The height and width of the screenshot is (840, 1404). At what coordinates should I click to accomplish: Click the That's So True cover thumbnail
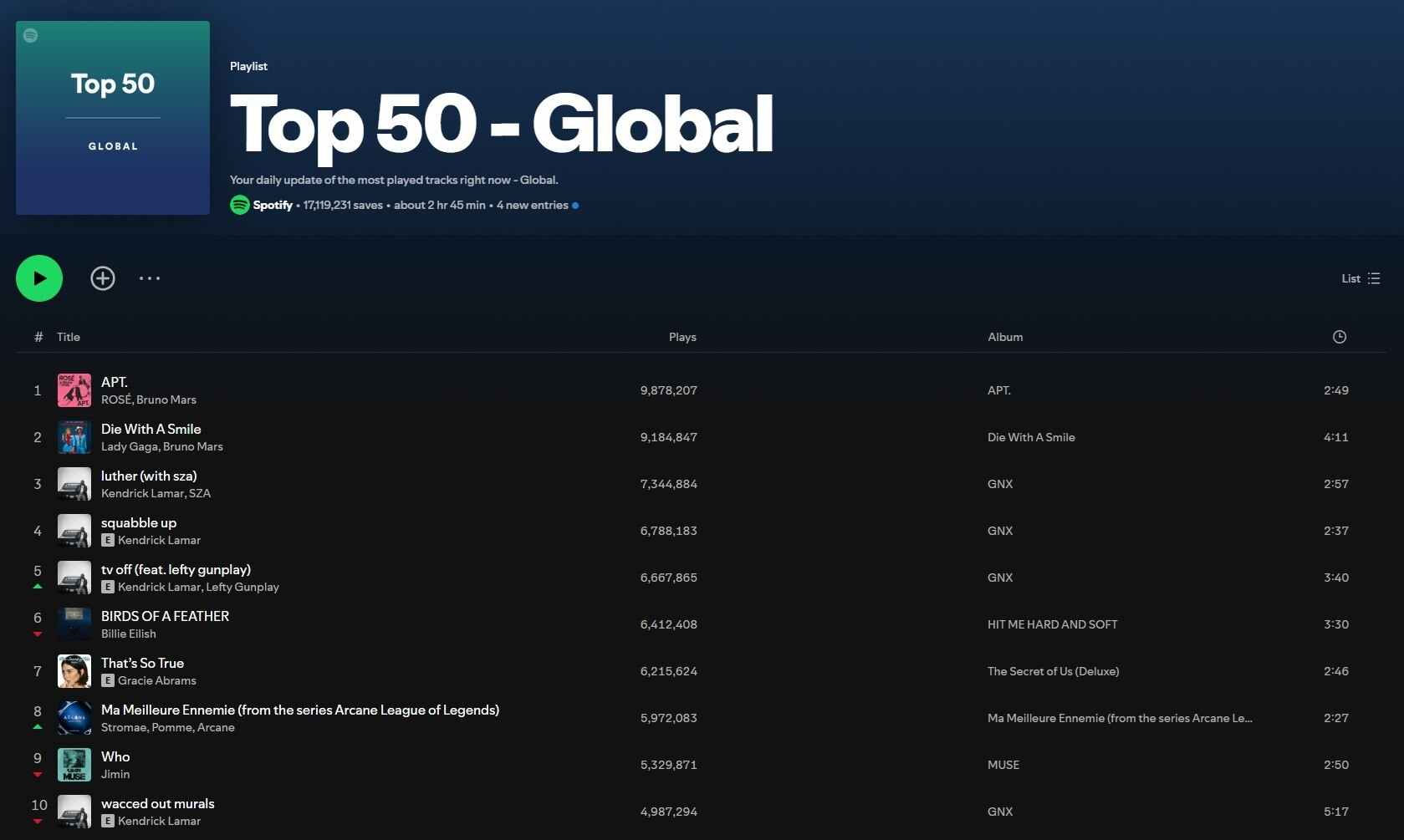74,671
